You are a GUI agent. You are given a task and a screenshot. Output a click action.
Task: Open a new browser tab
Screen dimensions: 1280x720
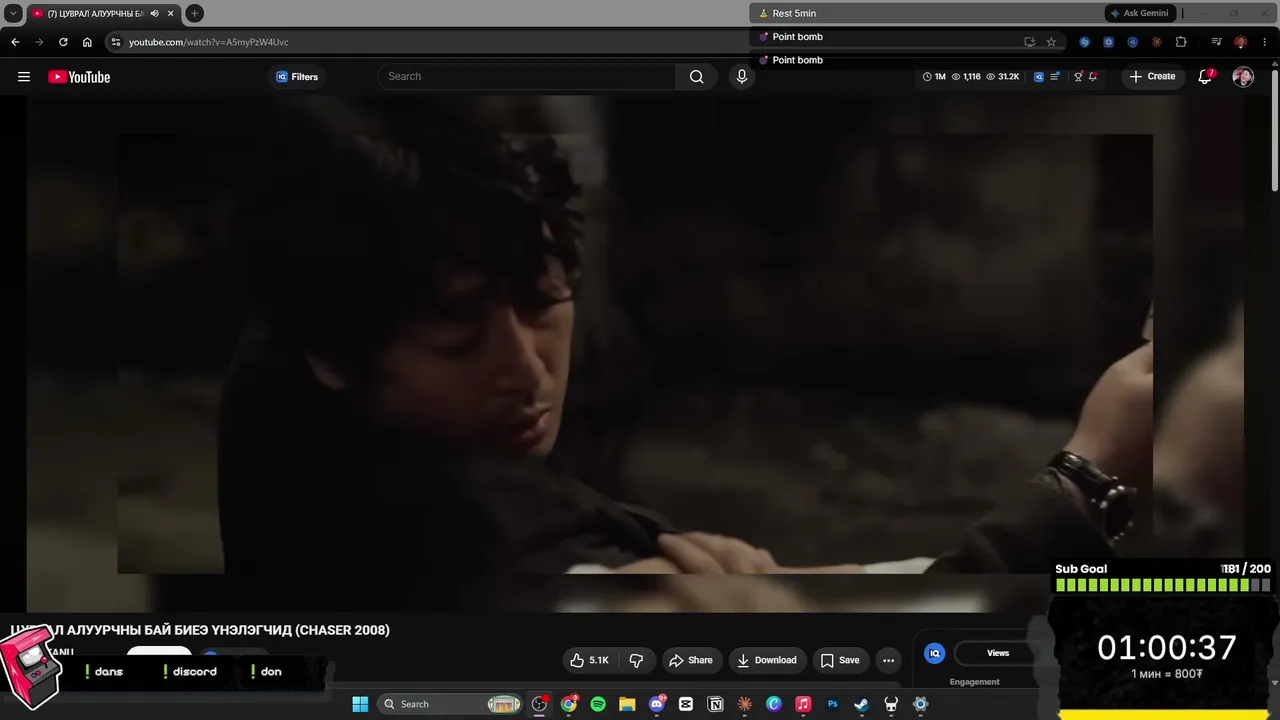point(194,14)
